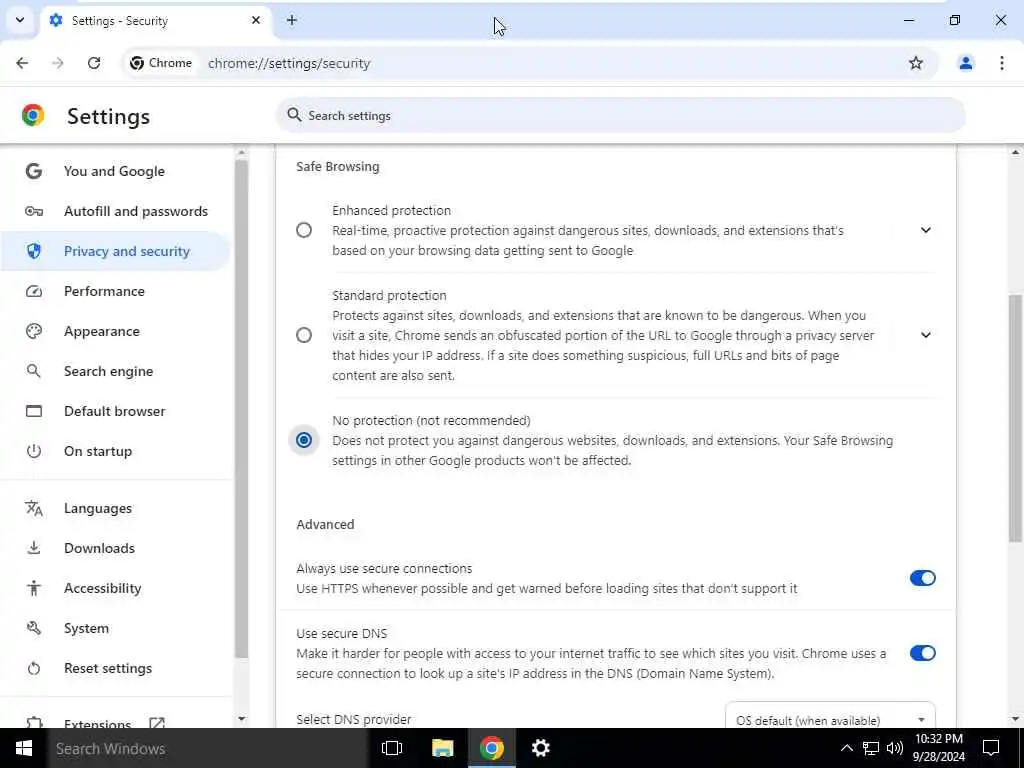Click the main page vertical scrollbar thumb
This screenshot has width=1024, height=768.
[x=1016, y=418]
